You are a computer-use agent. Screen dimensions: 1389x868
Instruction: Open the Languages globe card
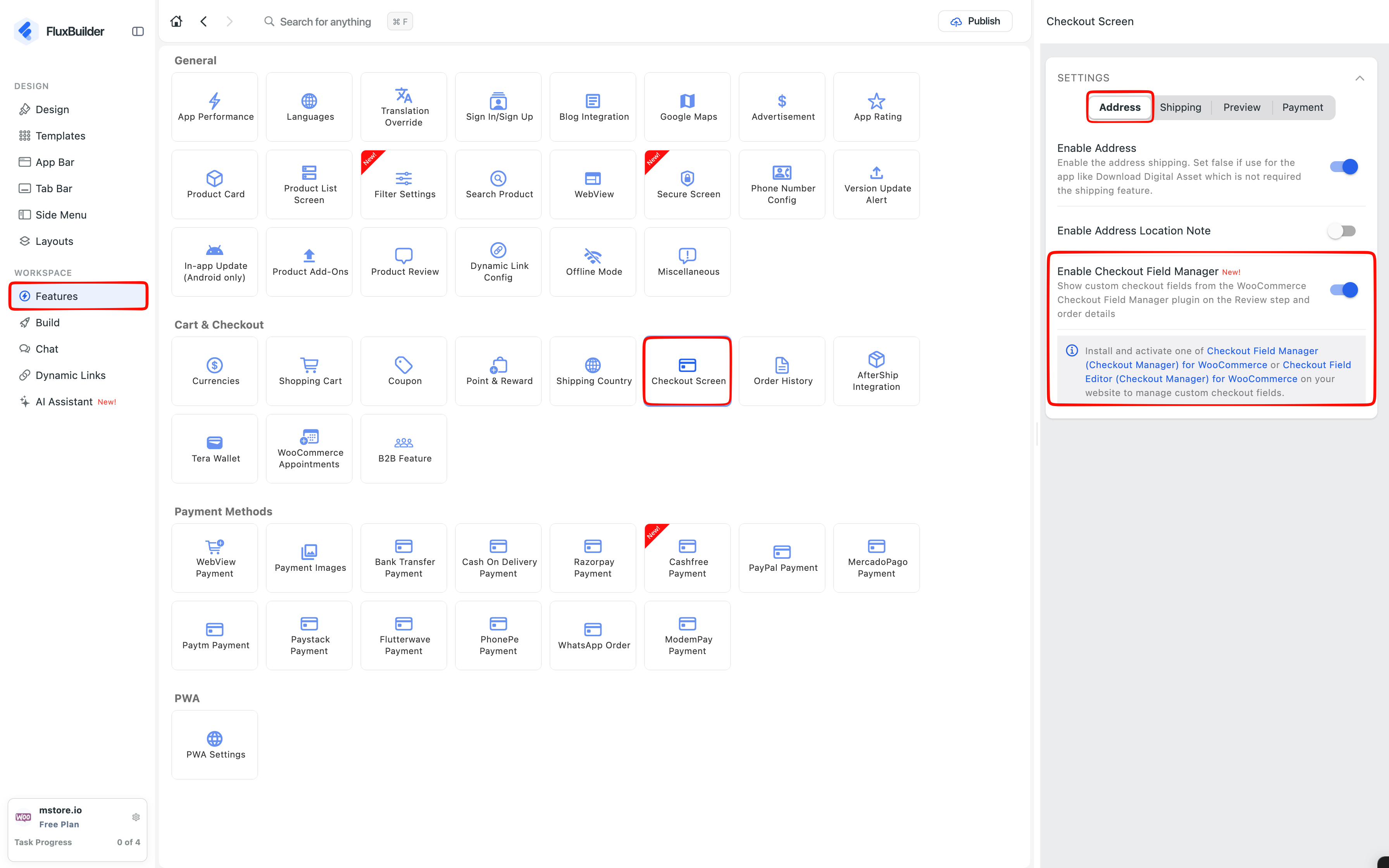tap(309, 107)
